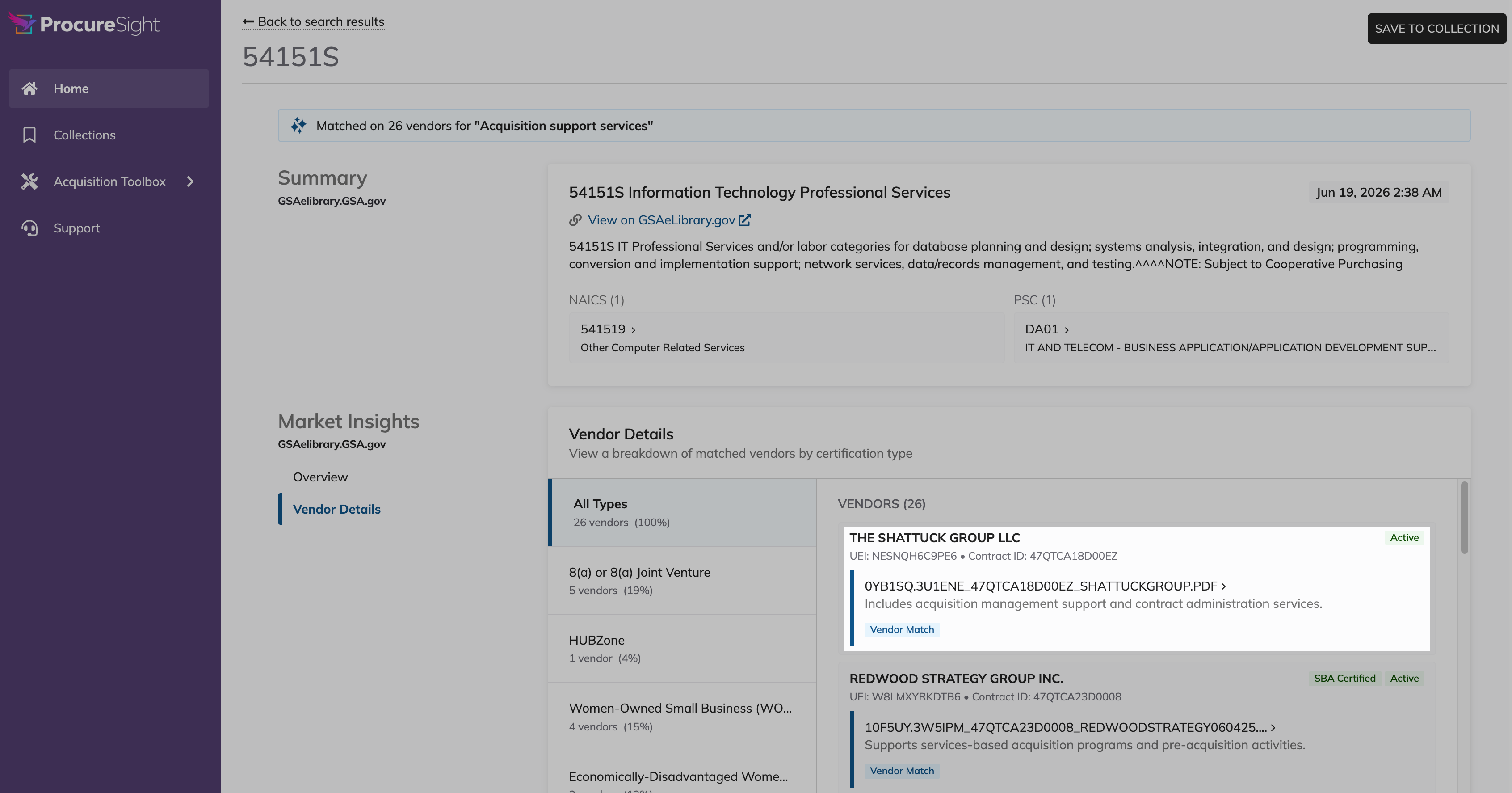Click the back arrow icon
This screenshot has height=793, width=1512.
click(248, 22)
